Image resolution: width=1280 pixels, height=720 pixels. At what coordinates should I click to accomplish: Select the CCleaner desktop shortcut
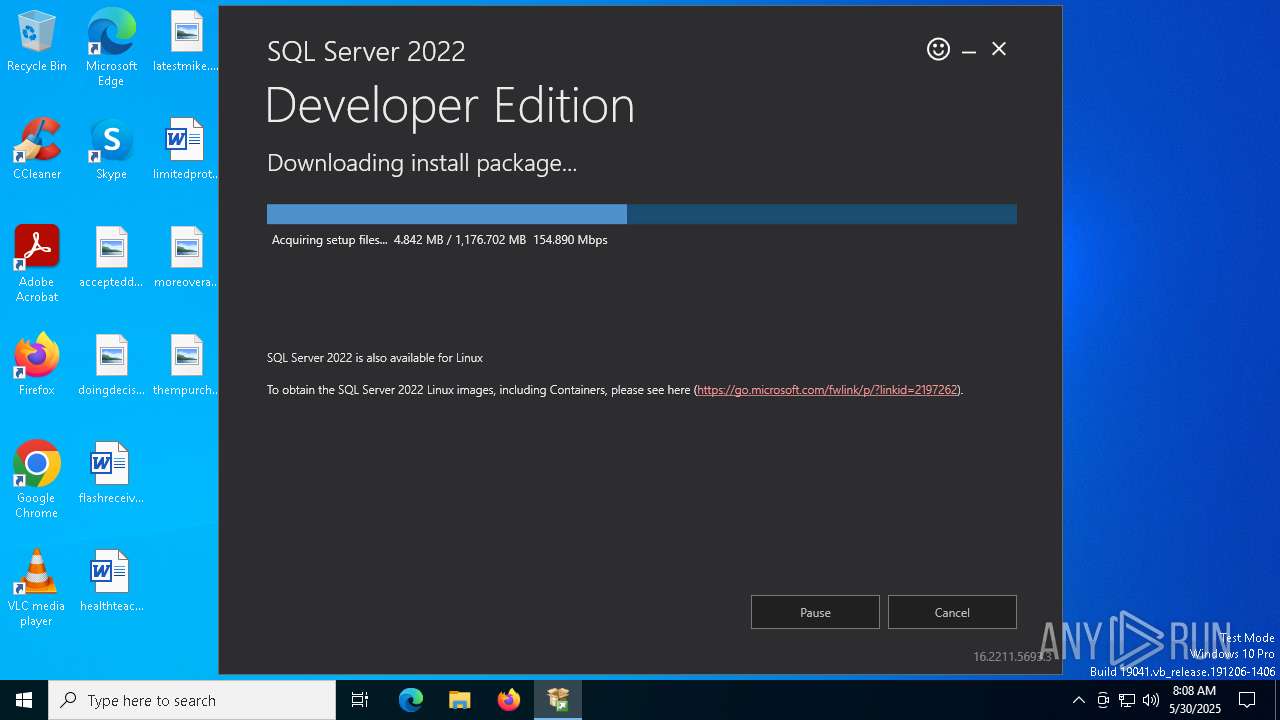[37, 150]
